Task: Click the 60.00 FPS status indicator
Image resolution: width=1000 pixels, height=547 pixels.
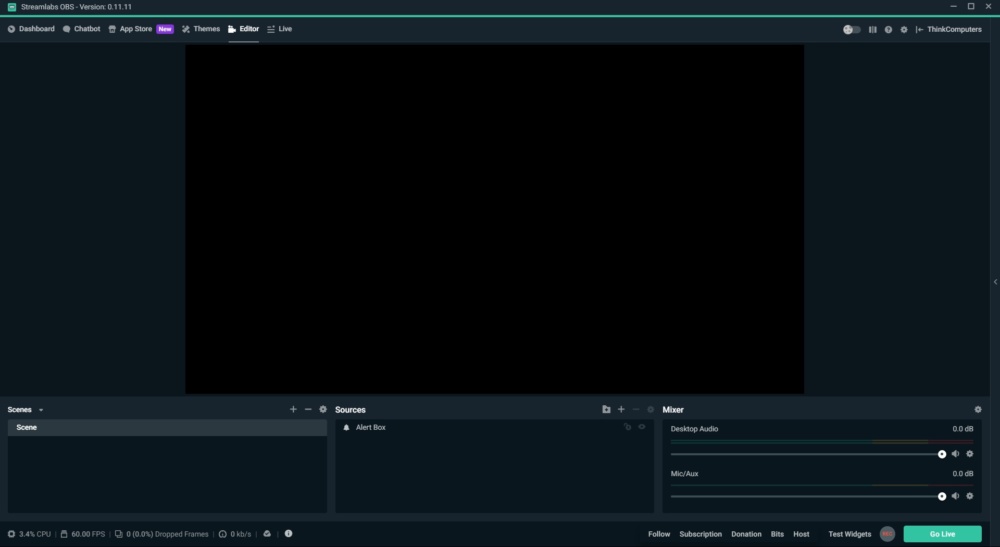Action: 82,534
